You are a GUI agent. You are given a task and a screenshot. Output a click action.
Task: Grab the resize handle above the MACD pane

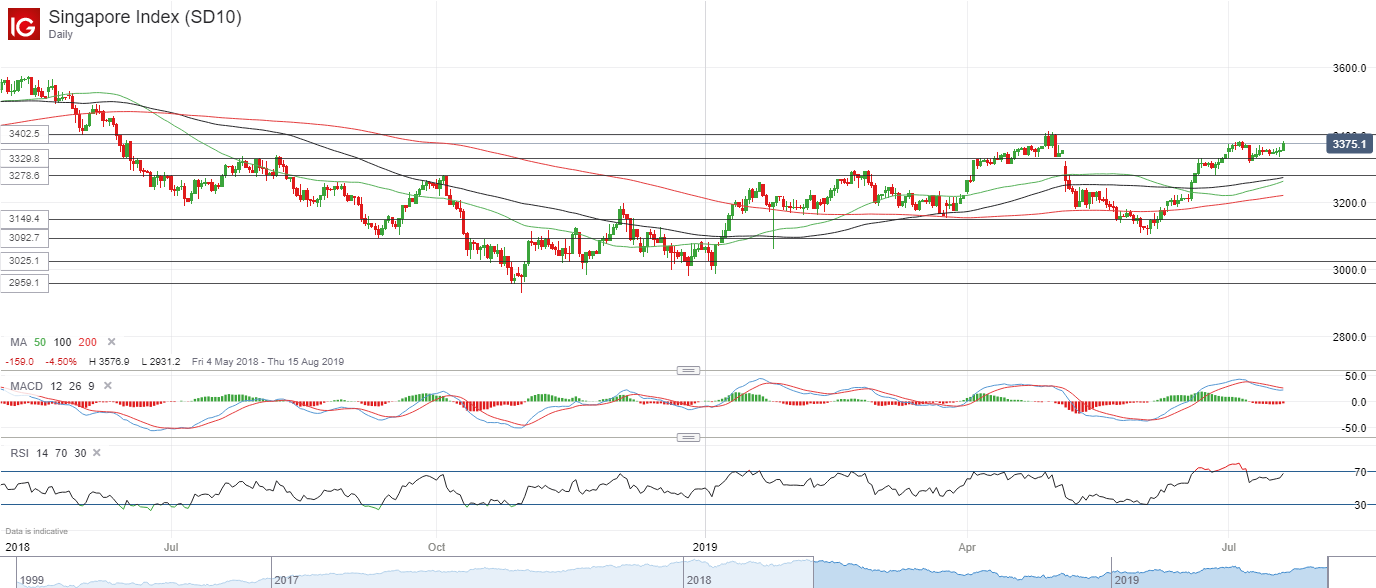tap(688, 370)
